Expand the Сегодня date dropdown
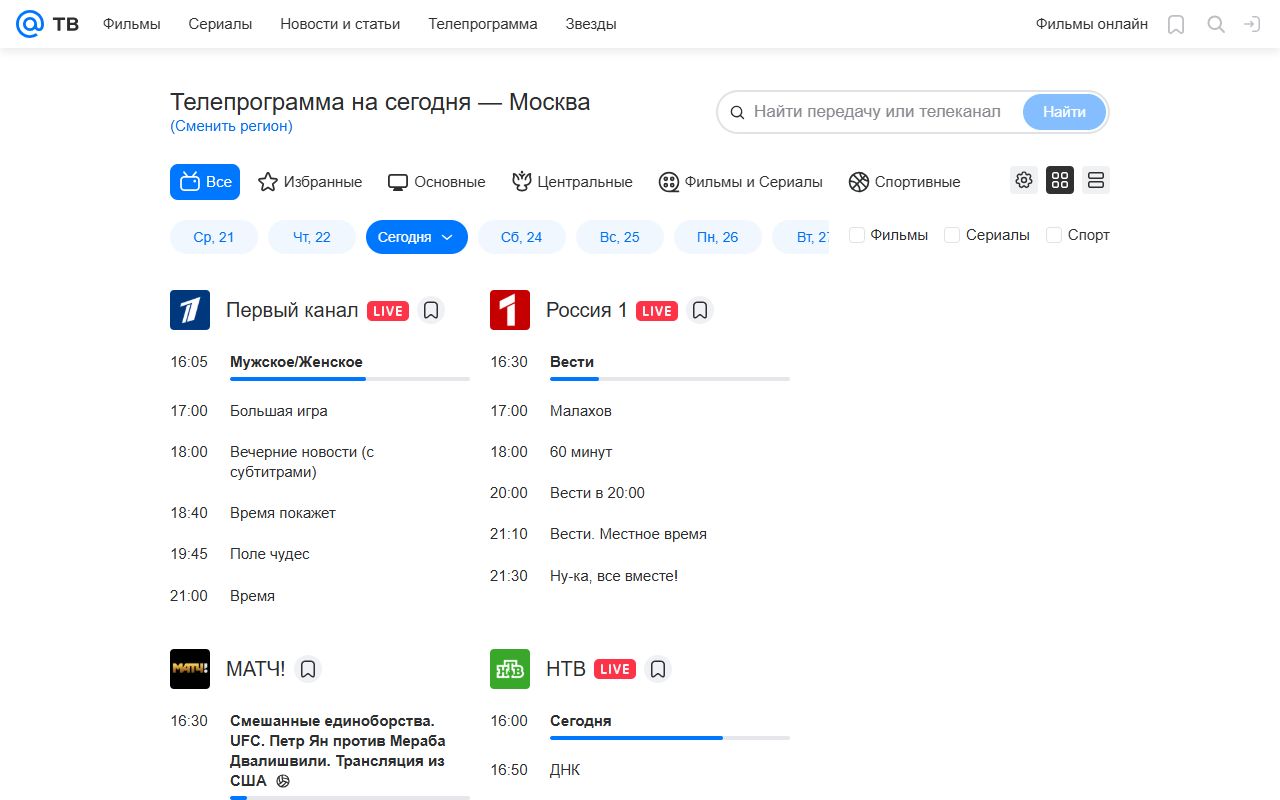This screenshot has height=800, width=1280. (x=417, y=237)
